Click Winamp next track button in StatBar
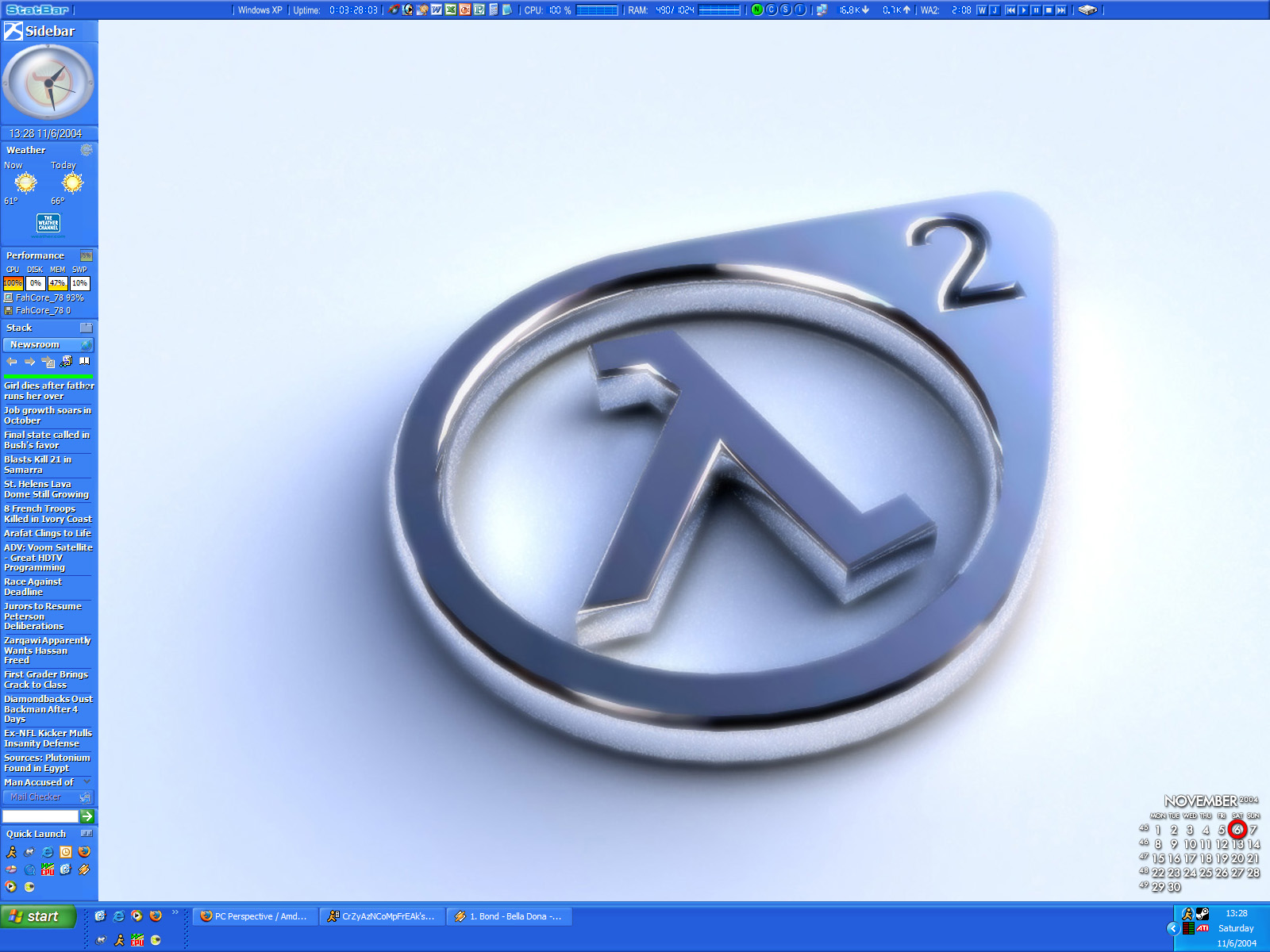1270x952 pixels. (x=1061, y=10)
